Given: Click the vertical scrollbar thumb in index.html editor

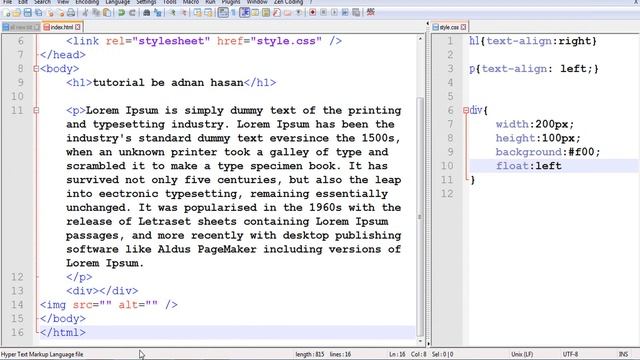Looking at the screenshot, I should pyautogui.click(x=420, y=216).
